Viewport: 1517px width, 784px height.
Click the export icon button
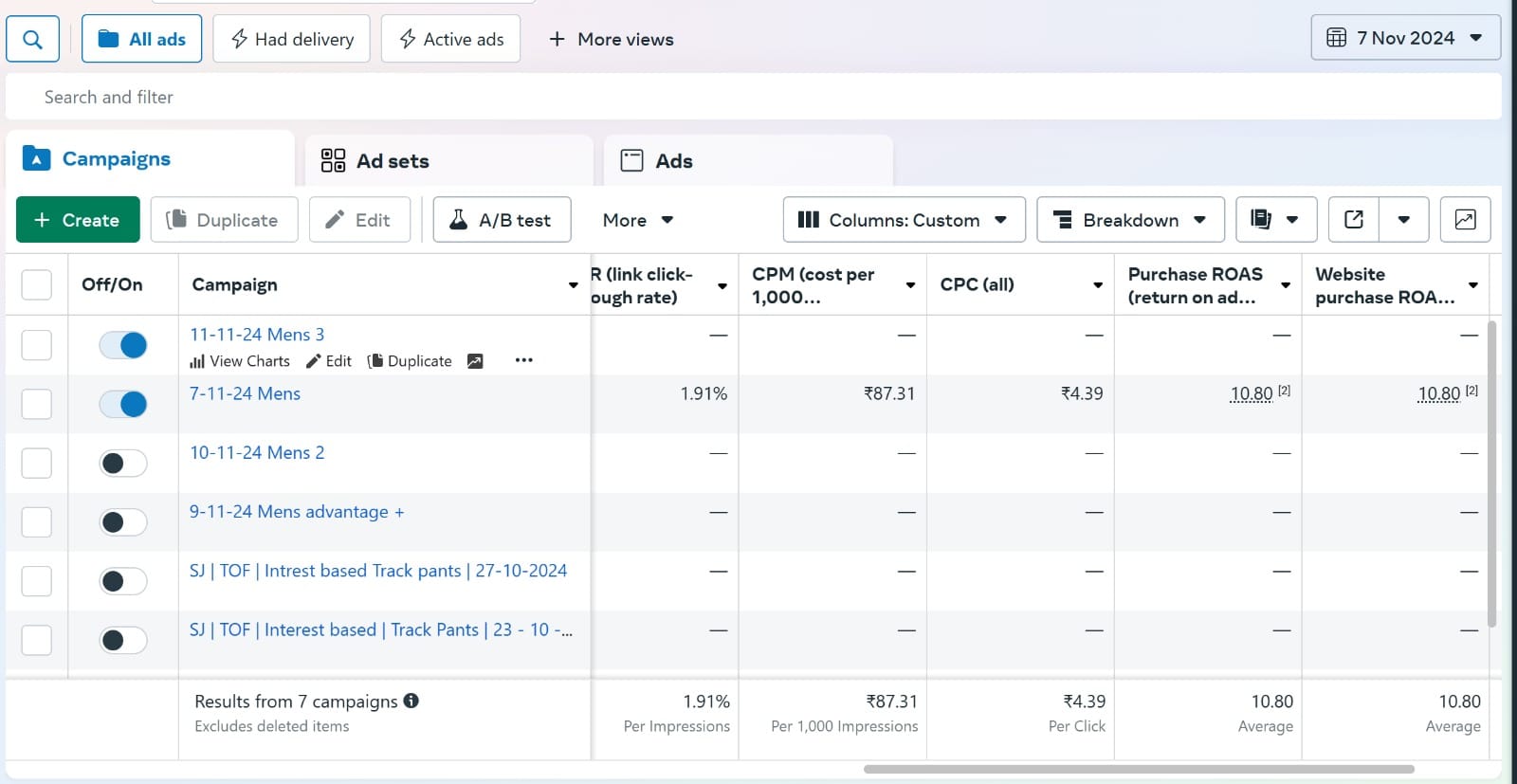1353,220
